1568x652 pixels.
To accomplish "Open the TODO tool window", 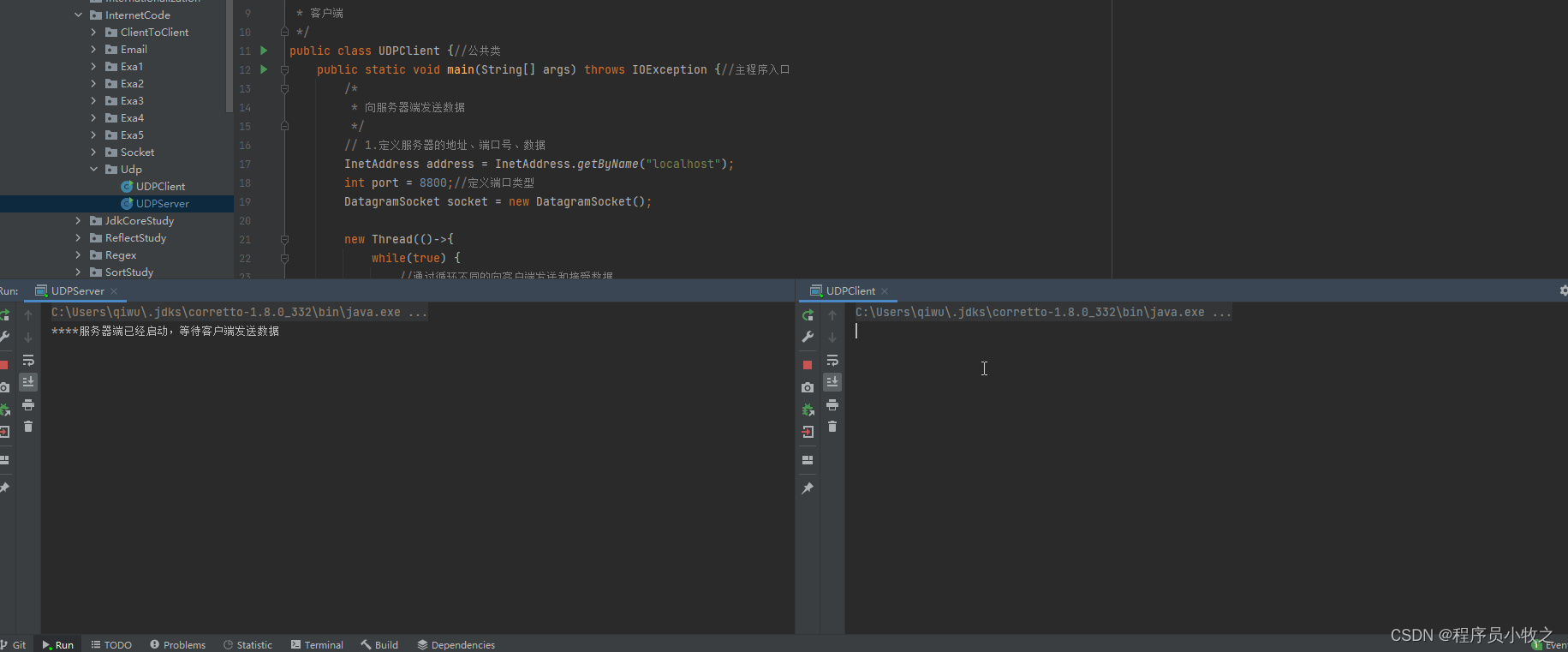I will coord(111,644).
